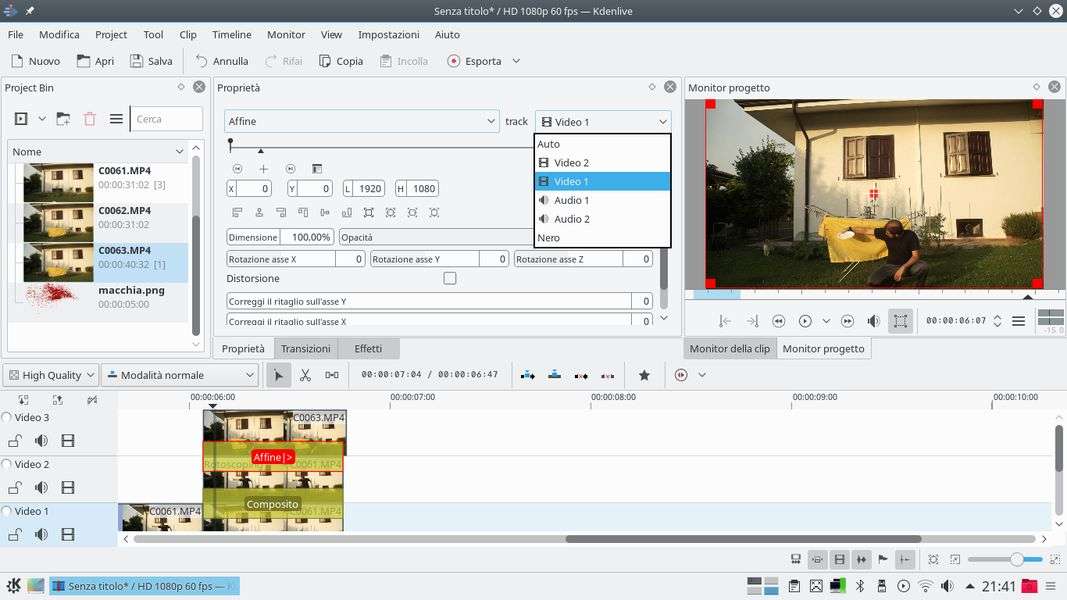Adjust the timeline zoom slider

[x=1016, y=559]
